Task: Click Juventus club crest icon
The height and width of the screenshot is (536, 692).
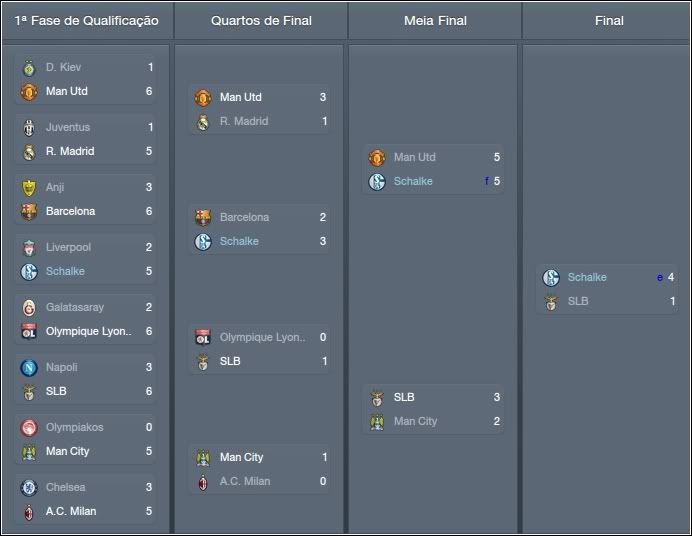Action: pyautogui.click(x=29, y=127)
